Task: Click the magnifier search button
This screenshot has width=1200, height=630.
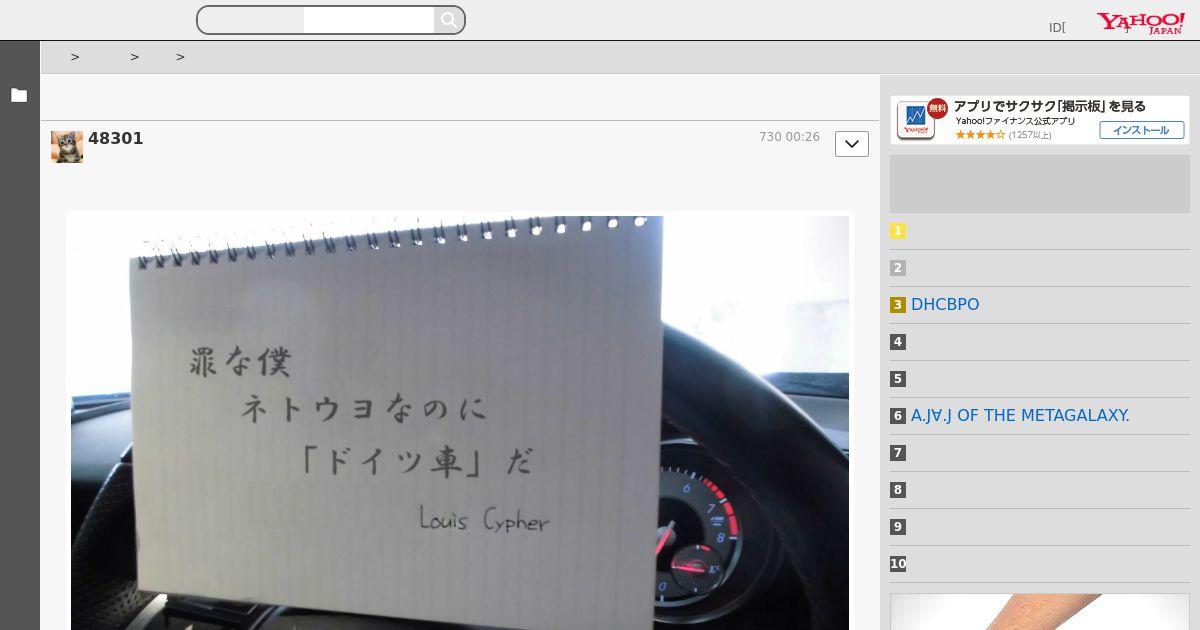Action: pyautogui.click(x=449, y=20)
